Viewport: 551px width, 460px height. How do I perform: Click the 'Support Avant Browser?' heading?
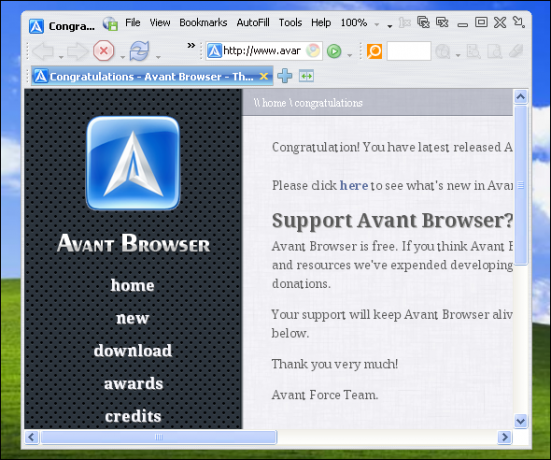tap(393, 221)
